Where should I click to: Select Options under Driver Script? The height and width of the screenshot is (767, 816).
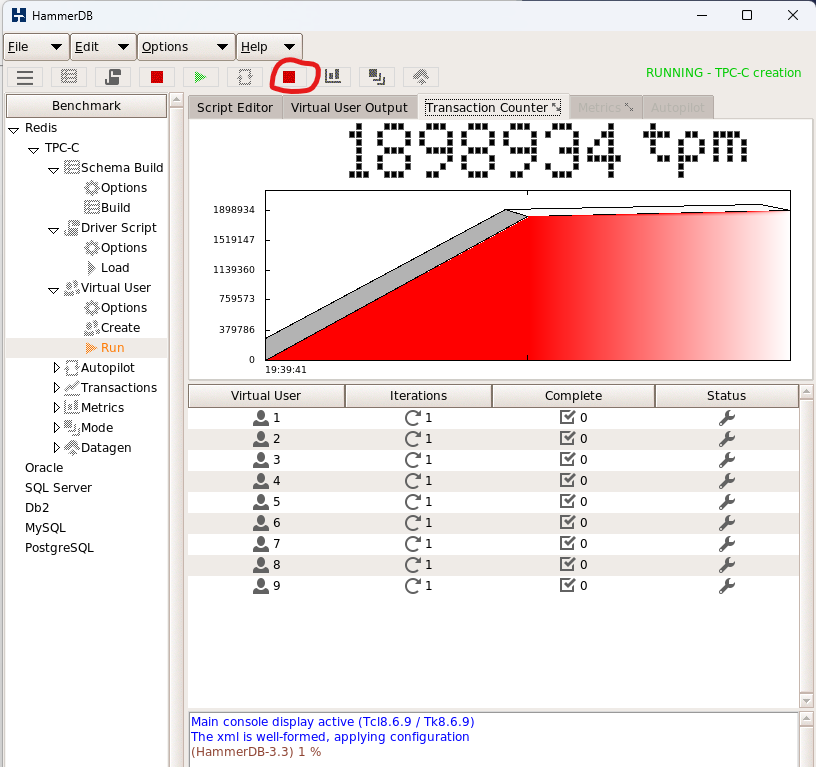(124, 248)
